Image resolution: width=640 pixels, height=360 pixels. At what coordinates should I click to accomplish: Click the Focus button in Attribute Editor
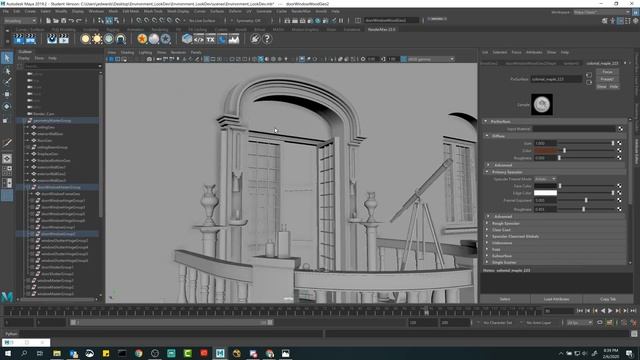point(607,72)
